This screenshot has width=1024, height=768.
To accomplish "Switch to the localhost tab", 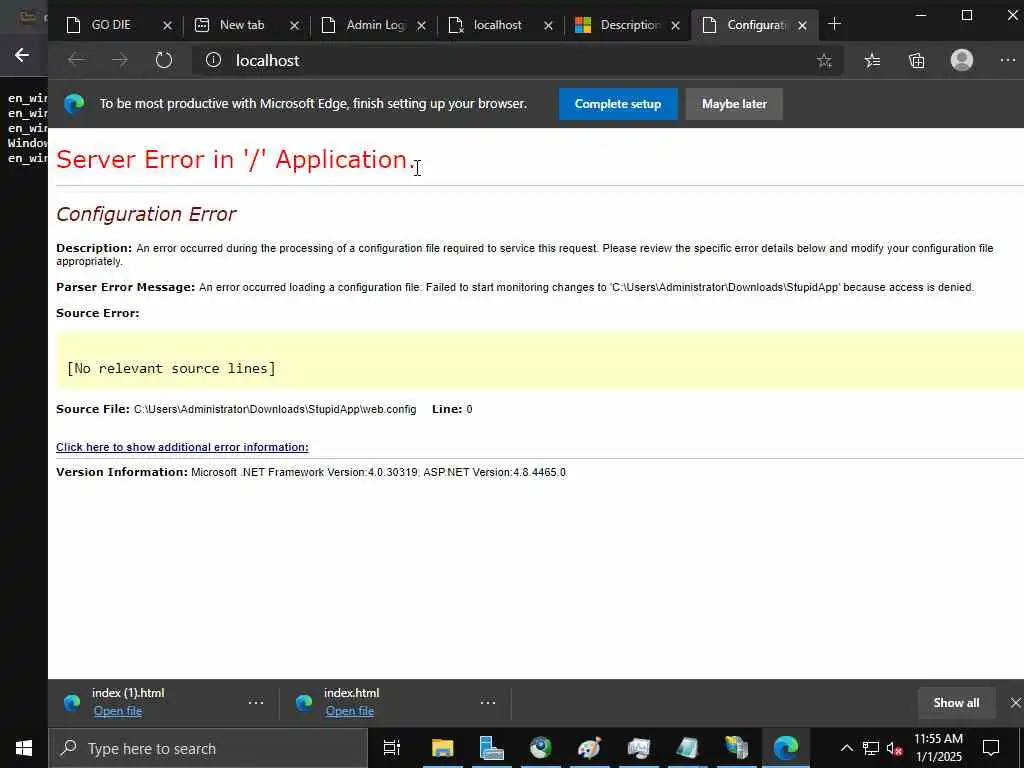I will click(498, 25).
